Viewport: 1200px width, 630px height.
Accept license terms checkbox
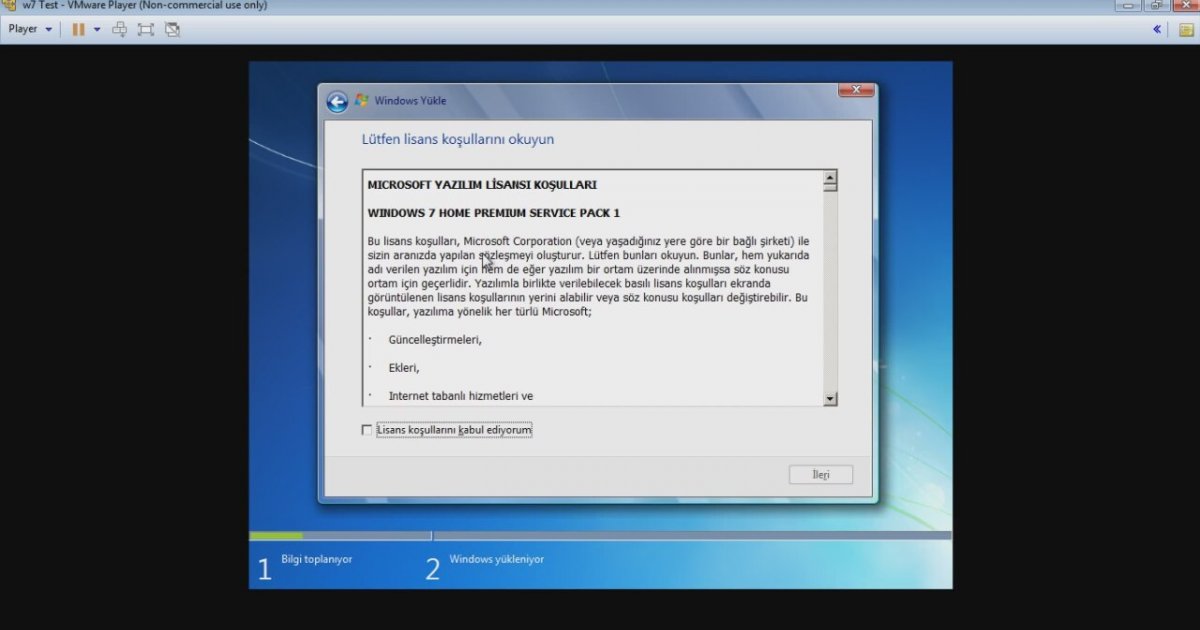[x=366, y=430]
